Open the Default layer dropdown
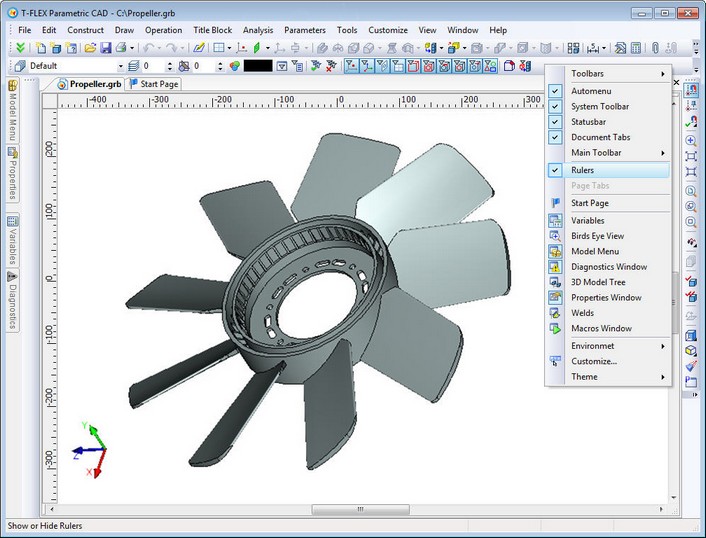 click(121, 66)
